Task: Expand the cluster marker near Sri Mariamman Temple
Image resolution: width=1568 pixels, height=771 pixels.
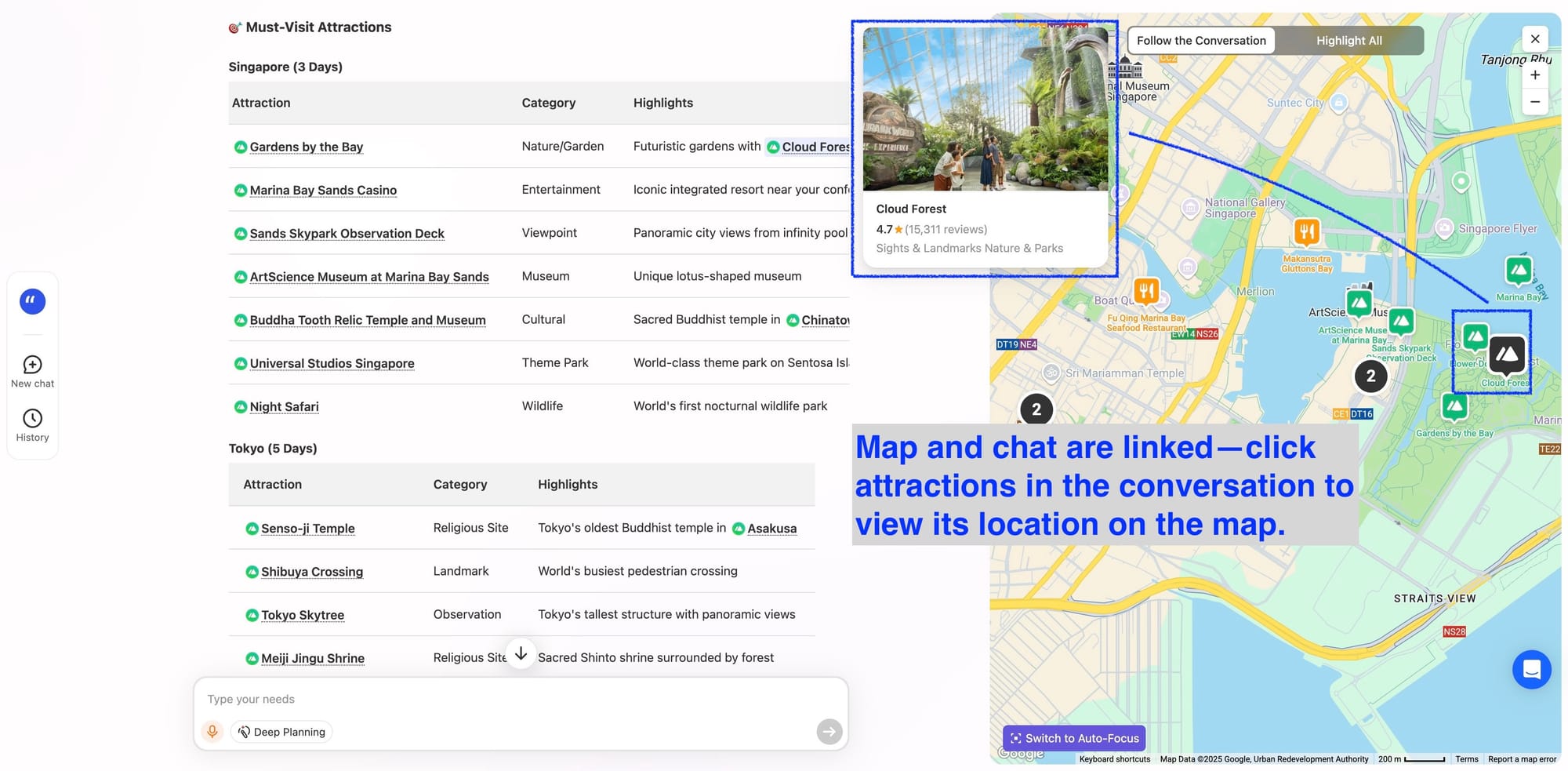Action: (x=1036, y=409)
